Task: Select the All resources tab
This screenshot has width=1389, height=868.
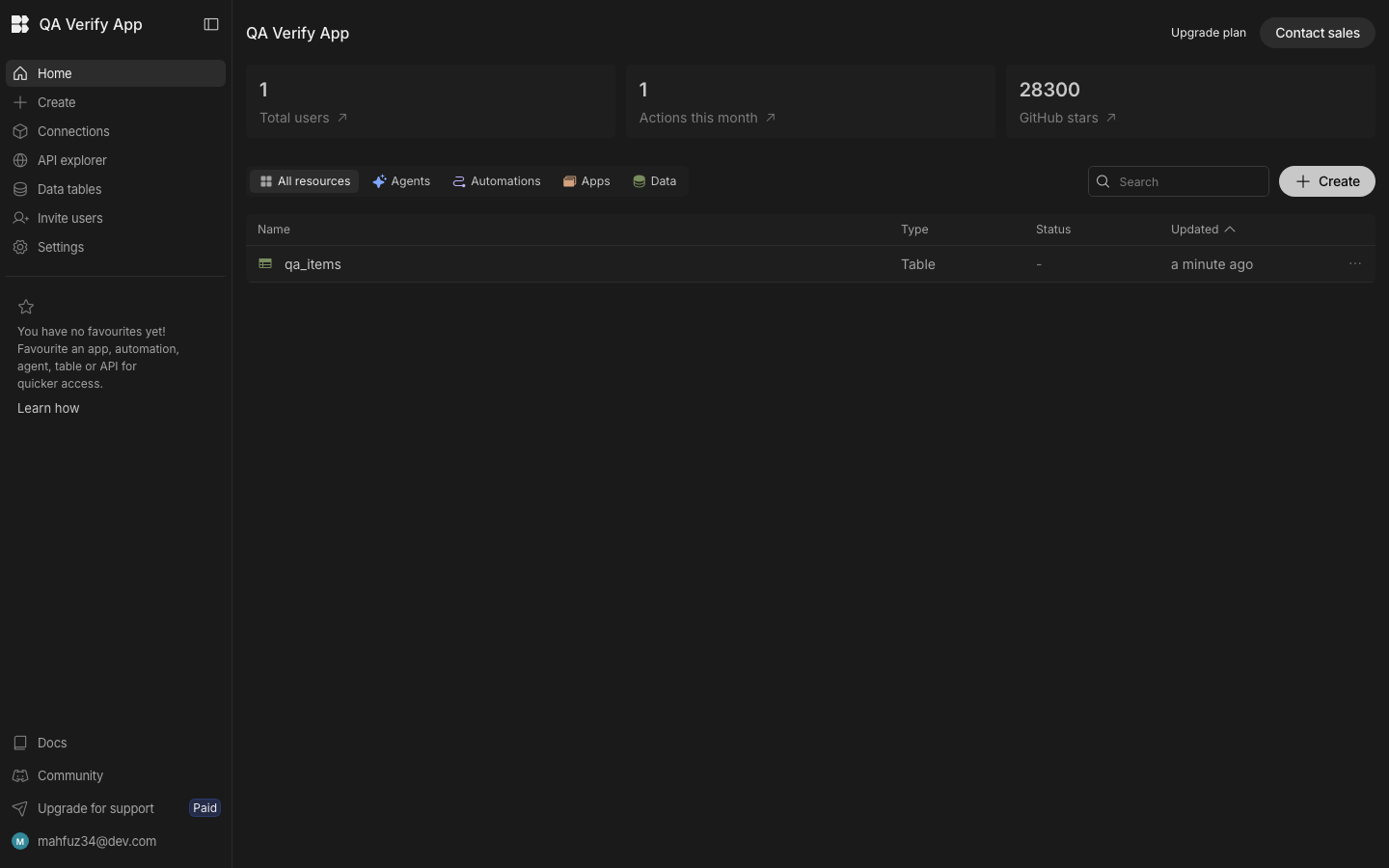Action: 305,181
